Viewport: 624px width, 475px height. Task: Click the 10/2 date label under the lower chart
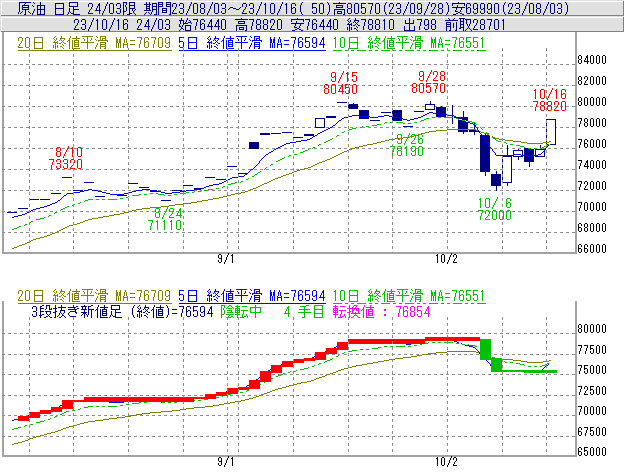point(446,462)
